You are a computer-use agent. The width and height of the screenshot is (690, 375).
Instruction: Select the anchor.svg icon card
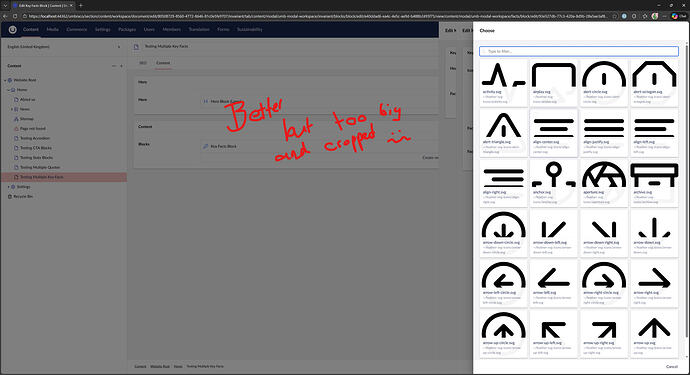tap(554, 183)
